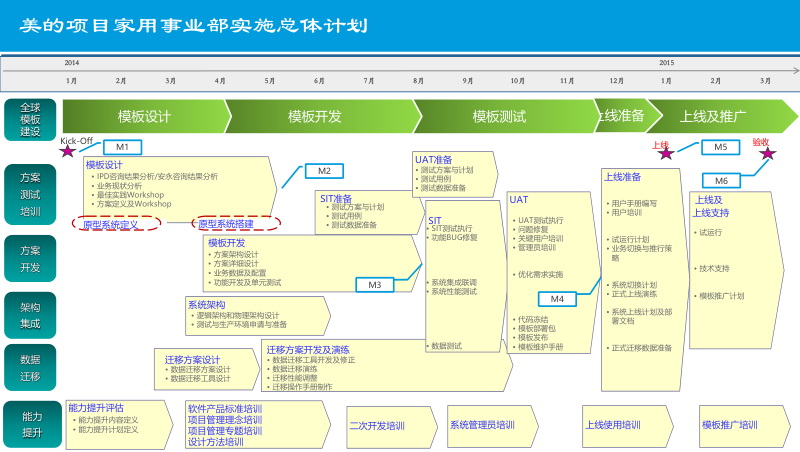The width and height of the screenshot is (800, 452).
Task: Click the SIT box heading
Action: 435,220
